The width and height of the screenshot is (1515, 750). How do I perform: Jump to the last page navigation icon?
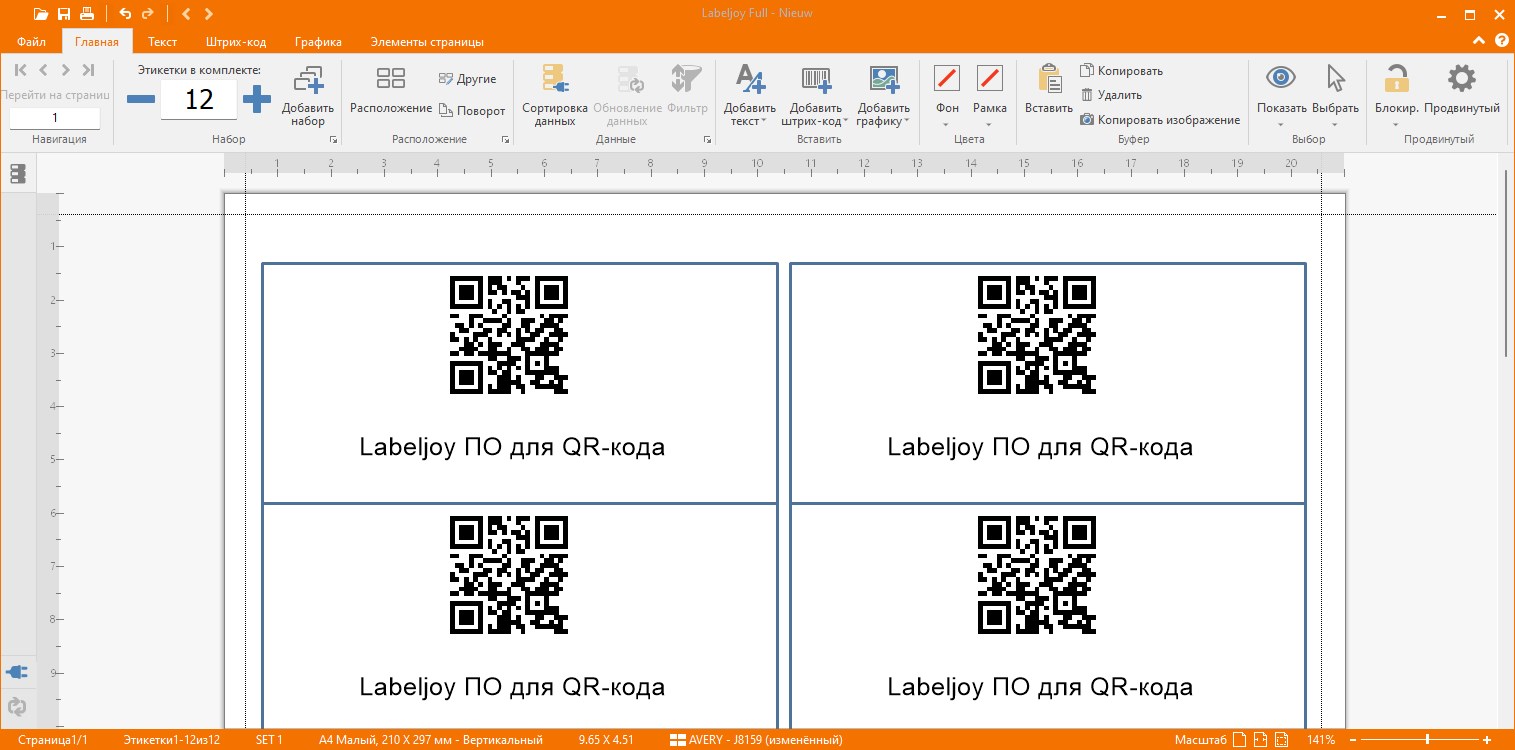tap(88, 70)
